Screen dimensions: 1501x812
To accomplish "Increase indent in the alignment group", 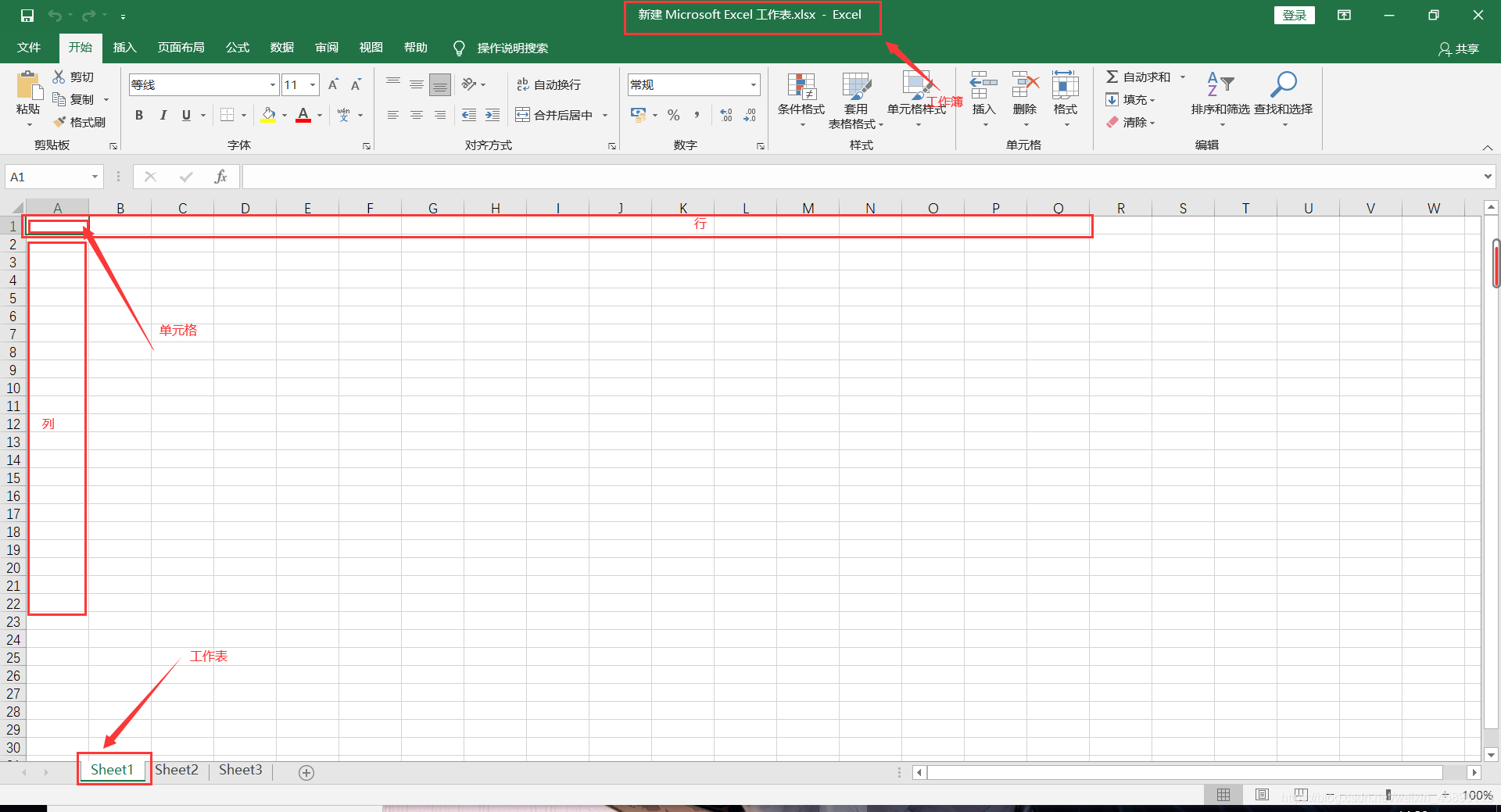I will pos(493,115).
